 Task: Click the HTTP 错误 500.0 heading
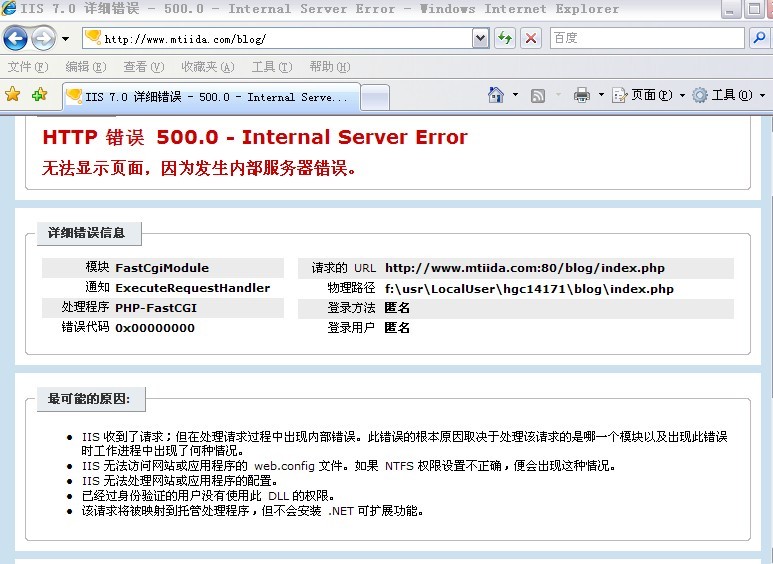coord(254,137)
